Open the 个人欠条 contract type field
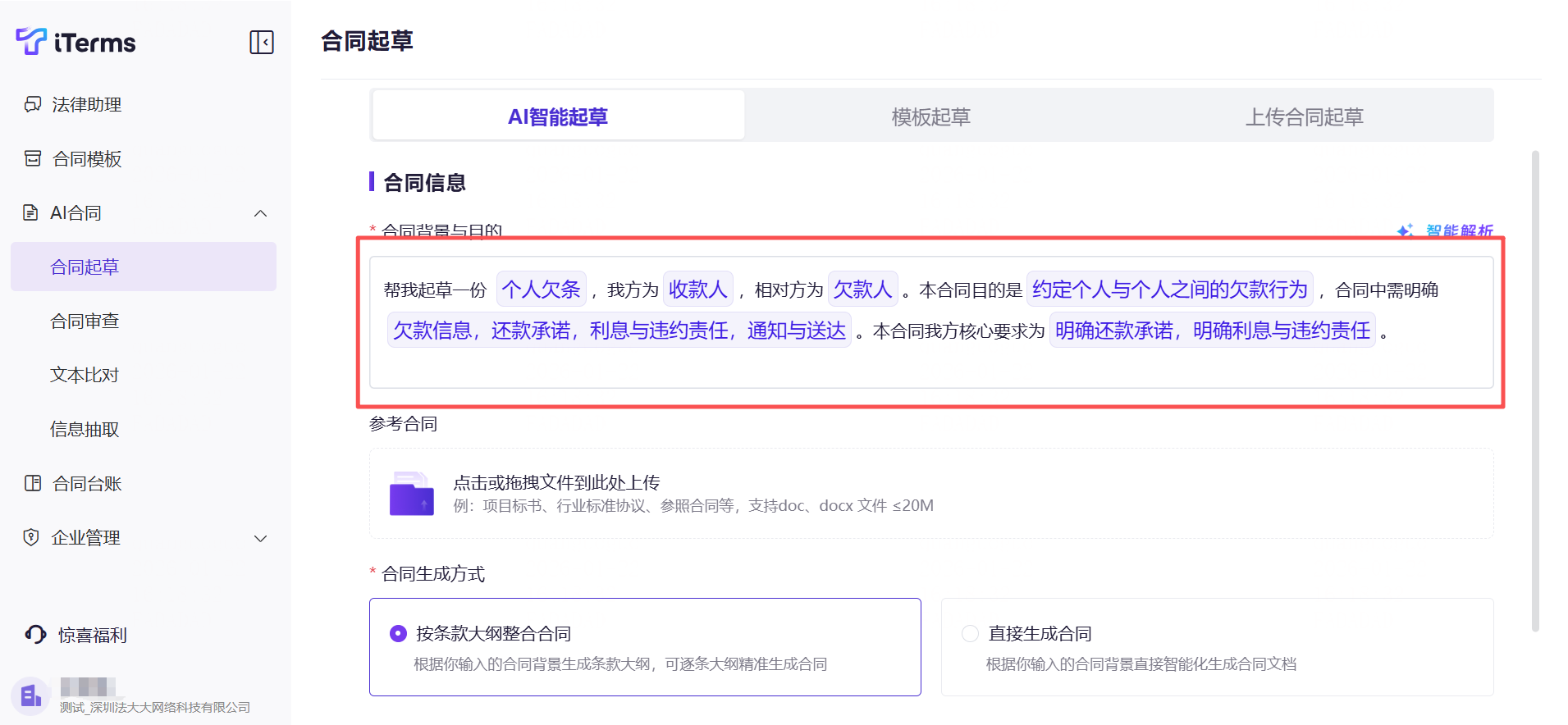1568x725 pixels. 541,290
